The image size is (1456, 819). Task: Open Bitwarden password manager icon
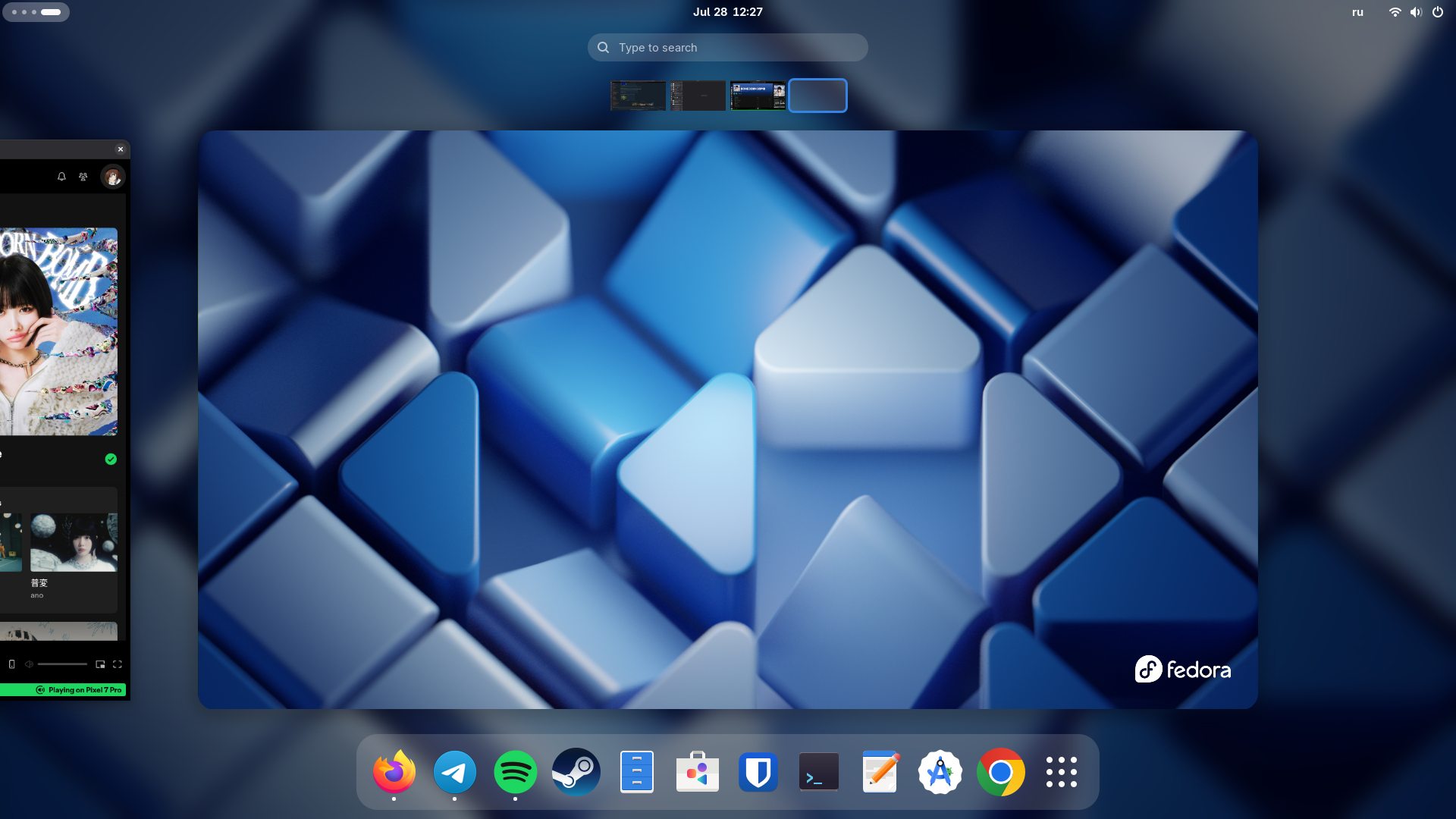758,772
